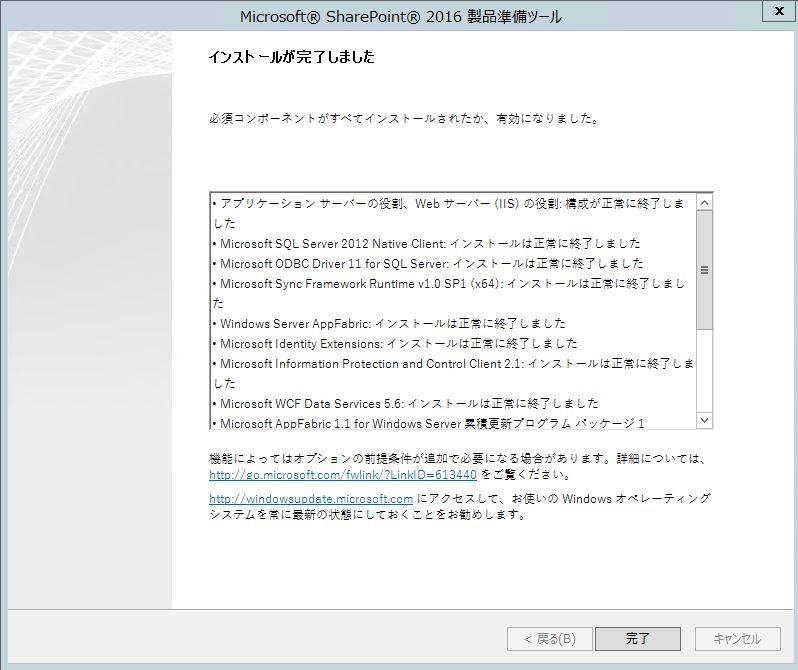Click the scrollbar thumb of the component list

point(704,270)
